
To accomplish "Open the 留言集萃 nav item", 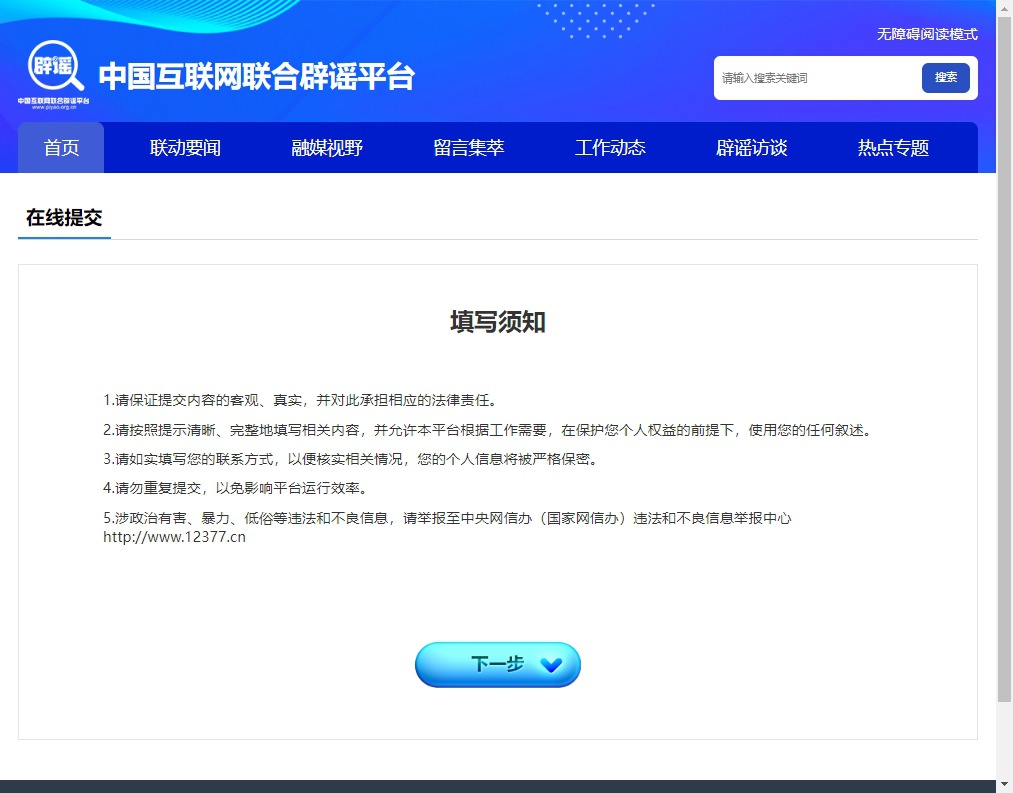I will [x=468, y=148].
